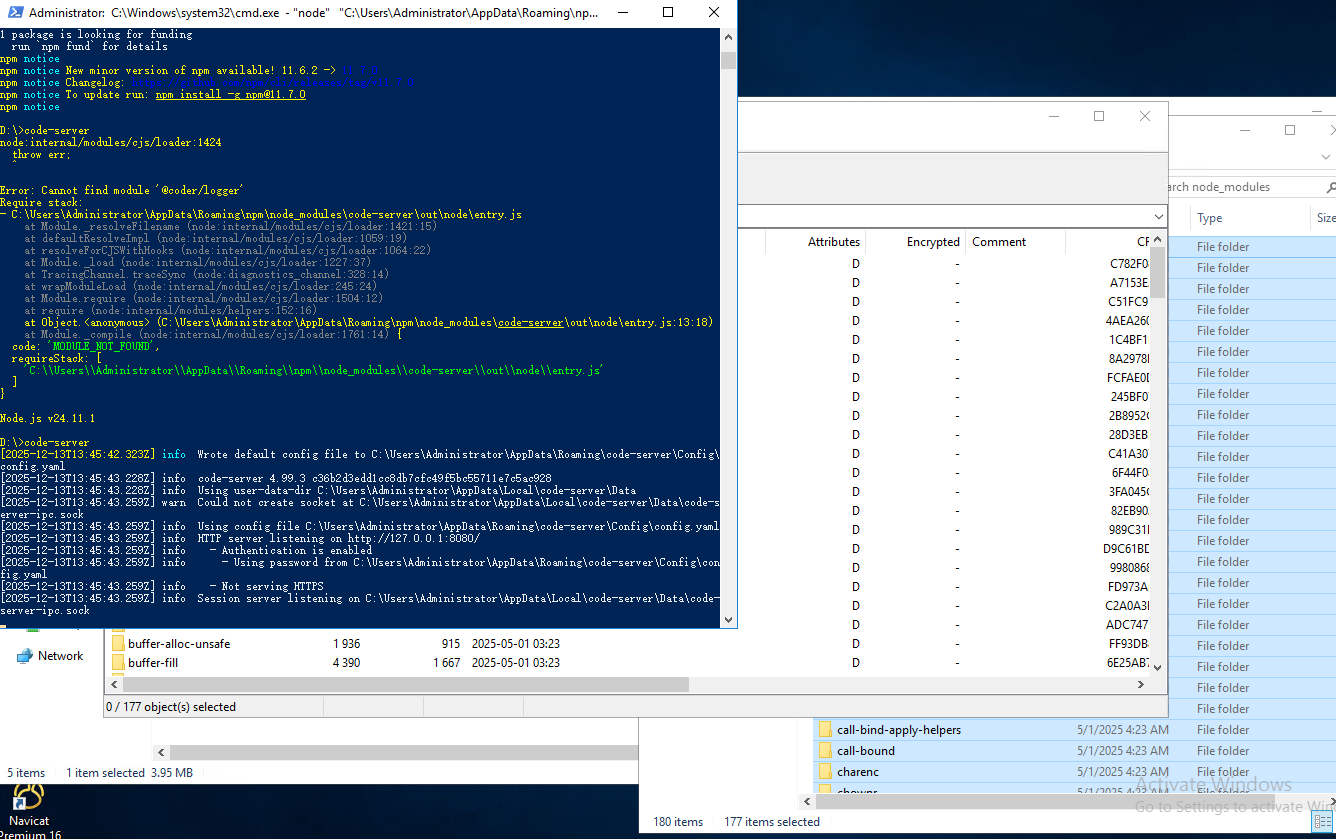Click the Comment column header
The width and height of the screenshot is (1336, 839).
click(x=998, y=242)
